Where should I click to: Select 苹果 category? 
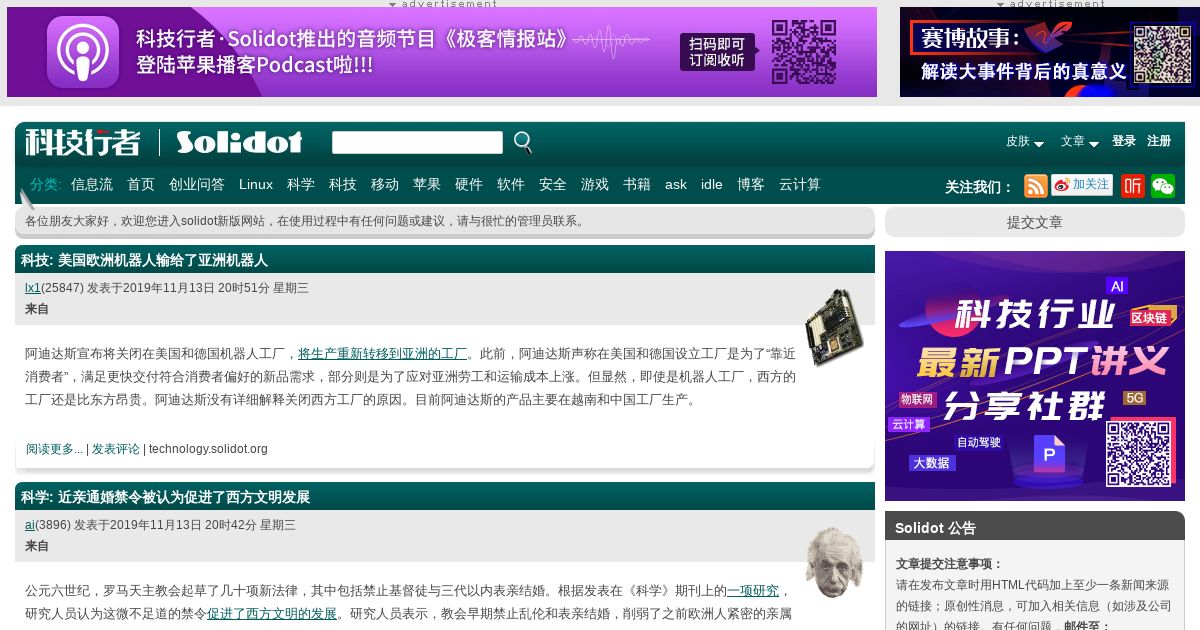(x=427, y=185)
